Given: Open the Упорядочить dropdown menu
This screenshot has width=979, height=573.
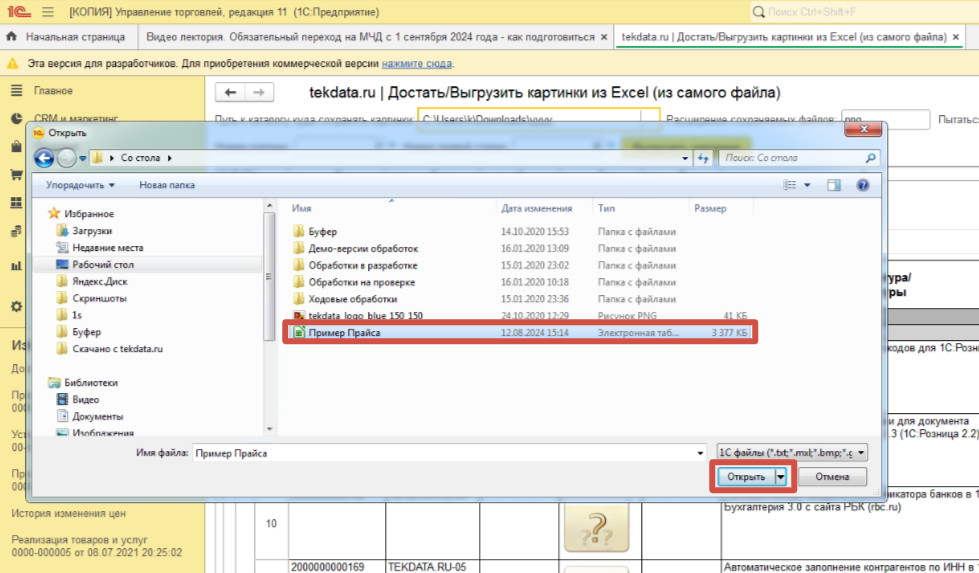Looking at the screenshot, I should click(x=81, y=185).
